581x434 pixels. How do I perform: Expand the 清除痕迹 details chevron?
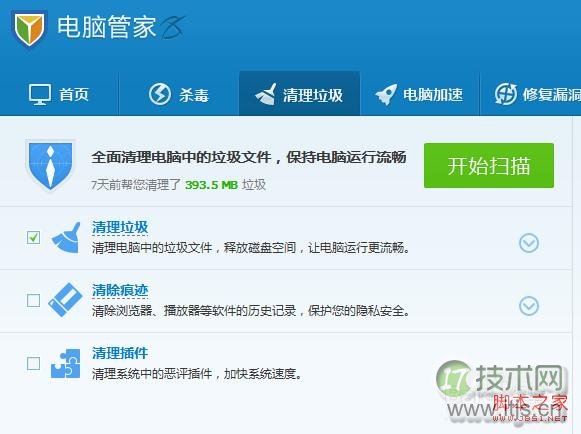coord(529,306)
